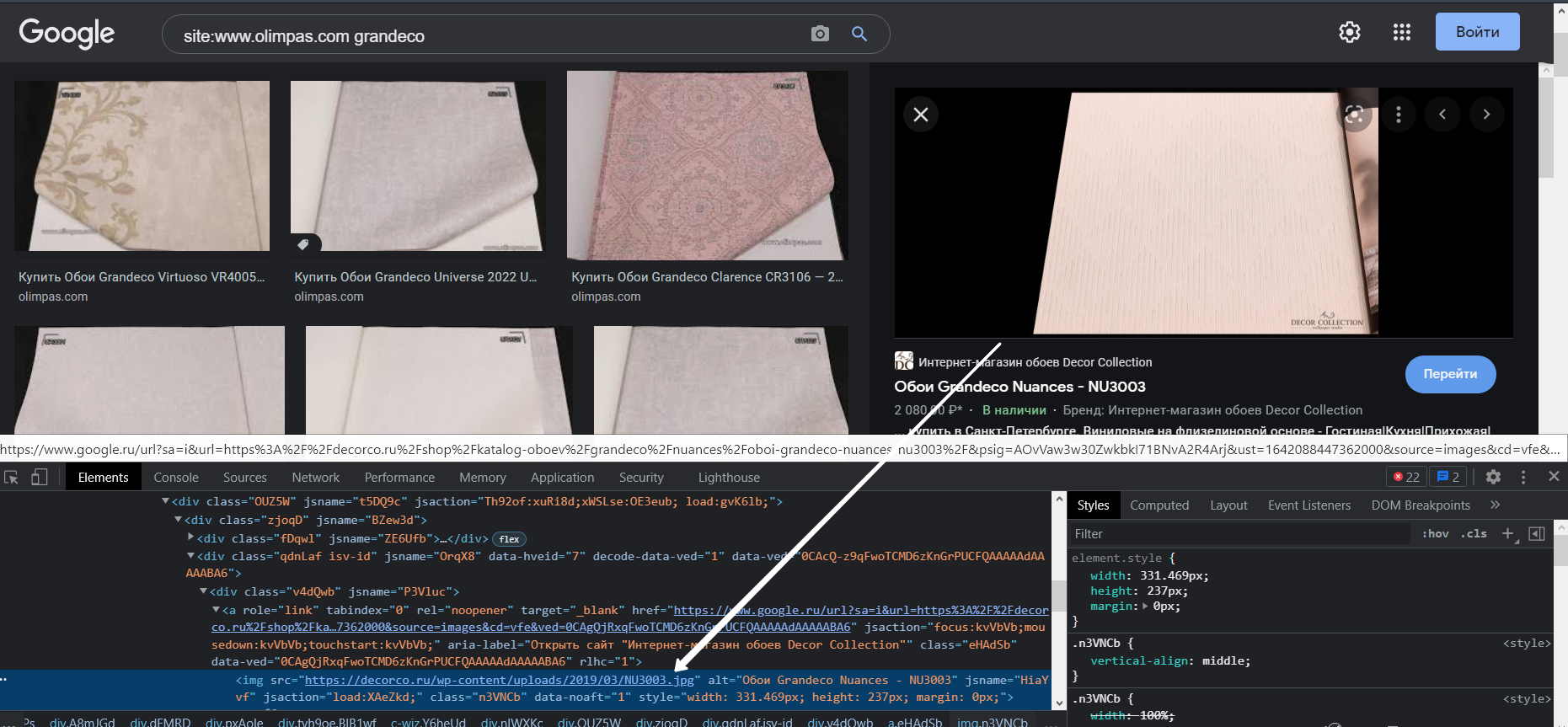The height and width of the screenshot is (727, 1568).
Task: Click the flex badge on fDqwl div
Action: [509, 539]
